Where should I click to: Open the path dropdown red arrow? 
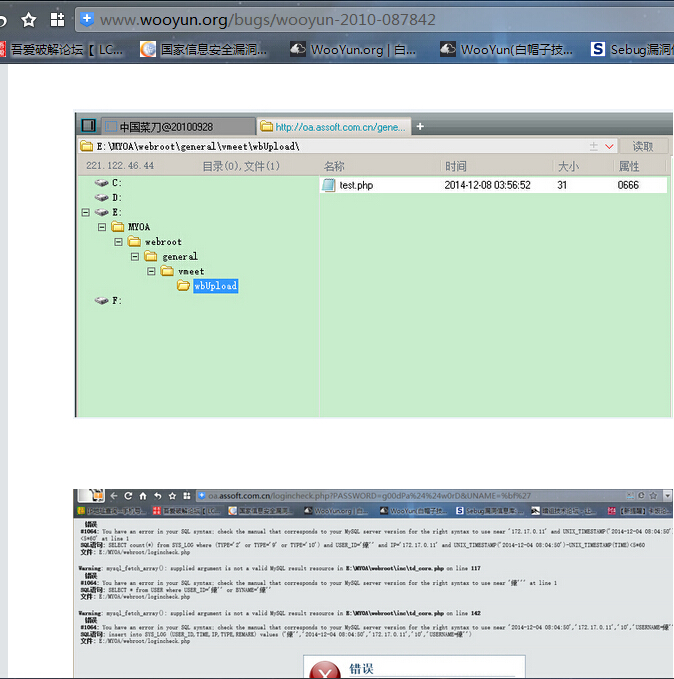(x=609, y=146)
